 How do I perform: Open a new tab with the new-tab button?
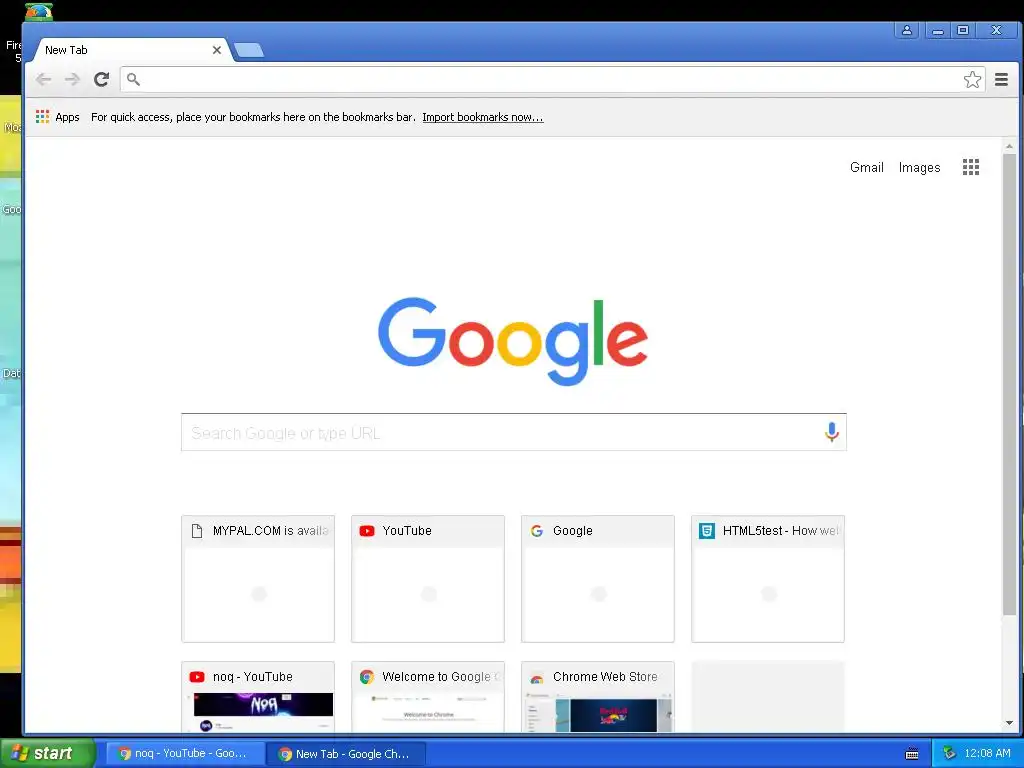tap(249, 50)
